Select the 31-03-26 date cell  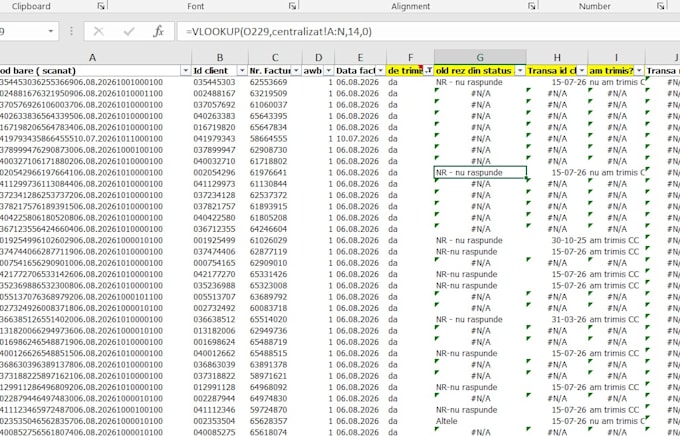click(x=557, y=319)
